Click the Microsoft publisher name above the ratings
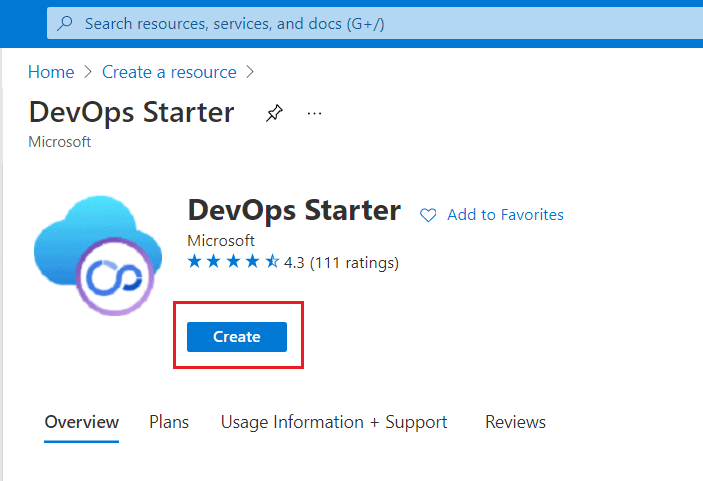This screenshot has height=481, width=703. (221, 241)
